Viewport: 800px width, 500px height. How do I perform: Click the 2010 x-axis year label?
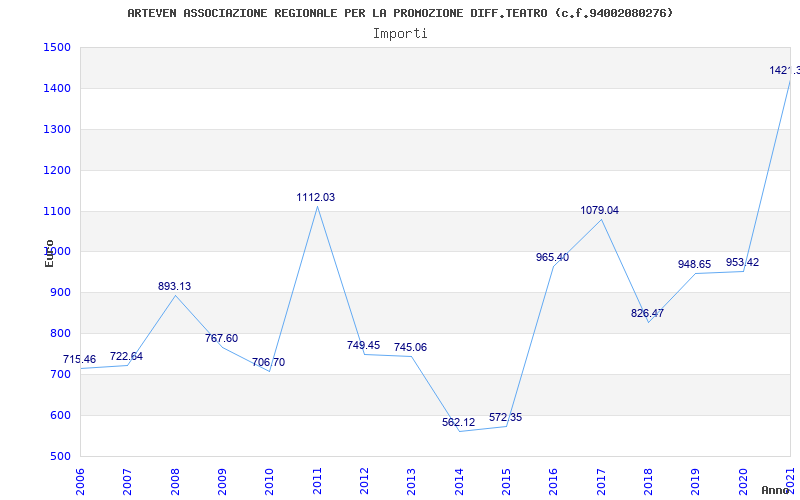point(270,482)
